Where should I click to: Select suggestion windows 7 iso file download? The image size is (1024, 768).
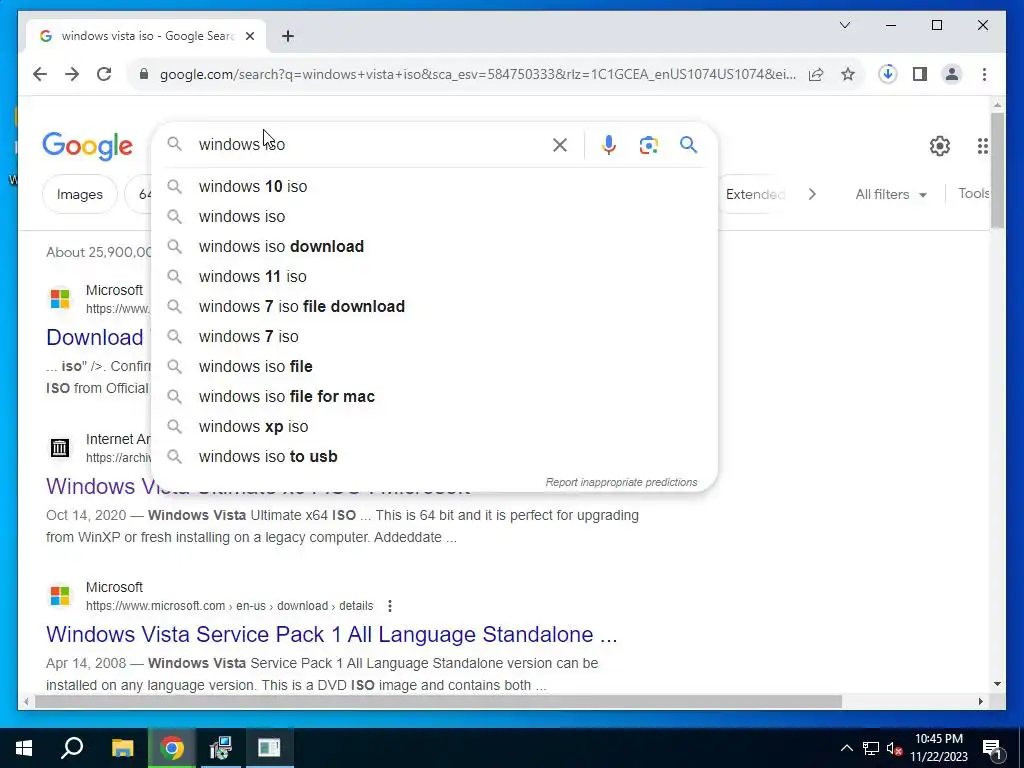click(434, 306)
